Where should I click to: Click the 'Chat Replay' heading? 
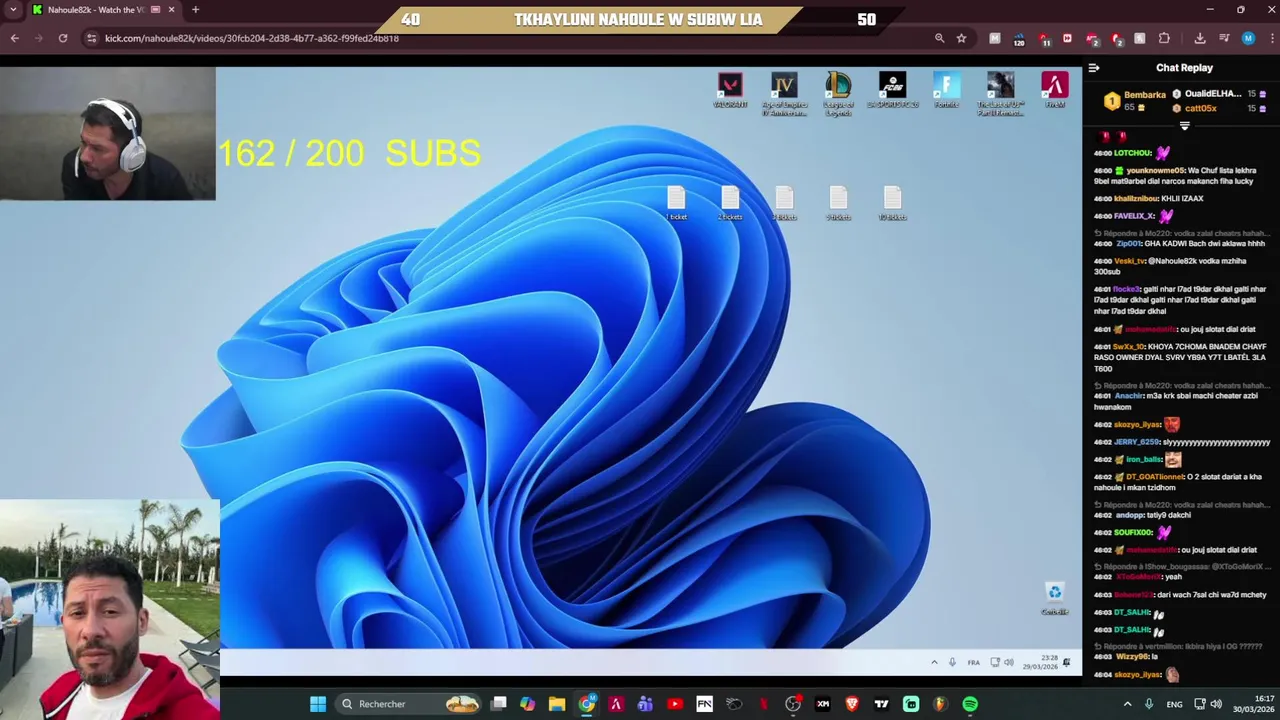pyautogui.click(x=1184, y=68)
